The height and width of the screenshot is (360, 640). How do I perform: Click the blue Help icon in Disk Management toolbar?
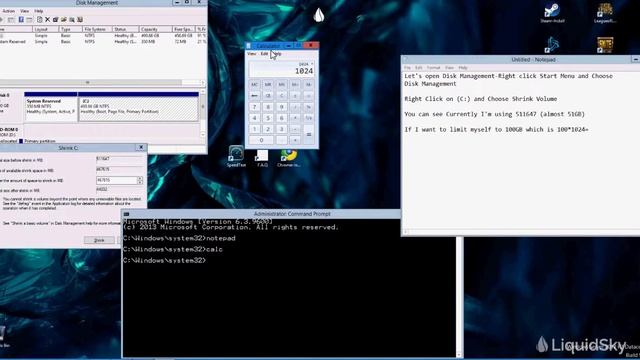tap(21, 20)
